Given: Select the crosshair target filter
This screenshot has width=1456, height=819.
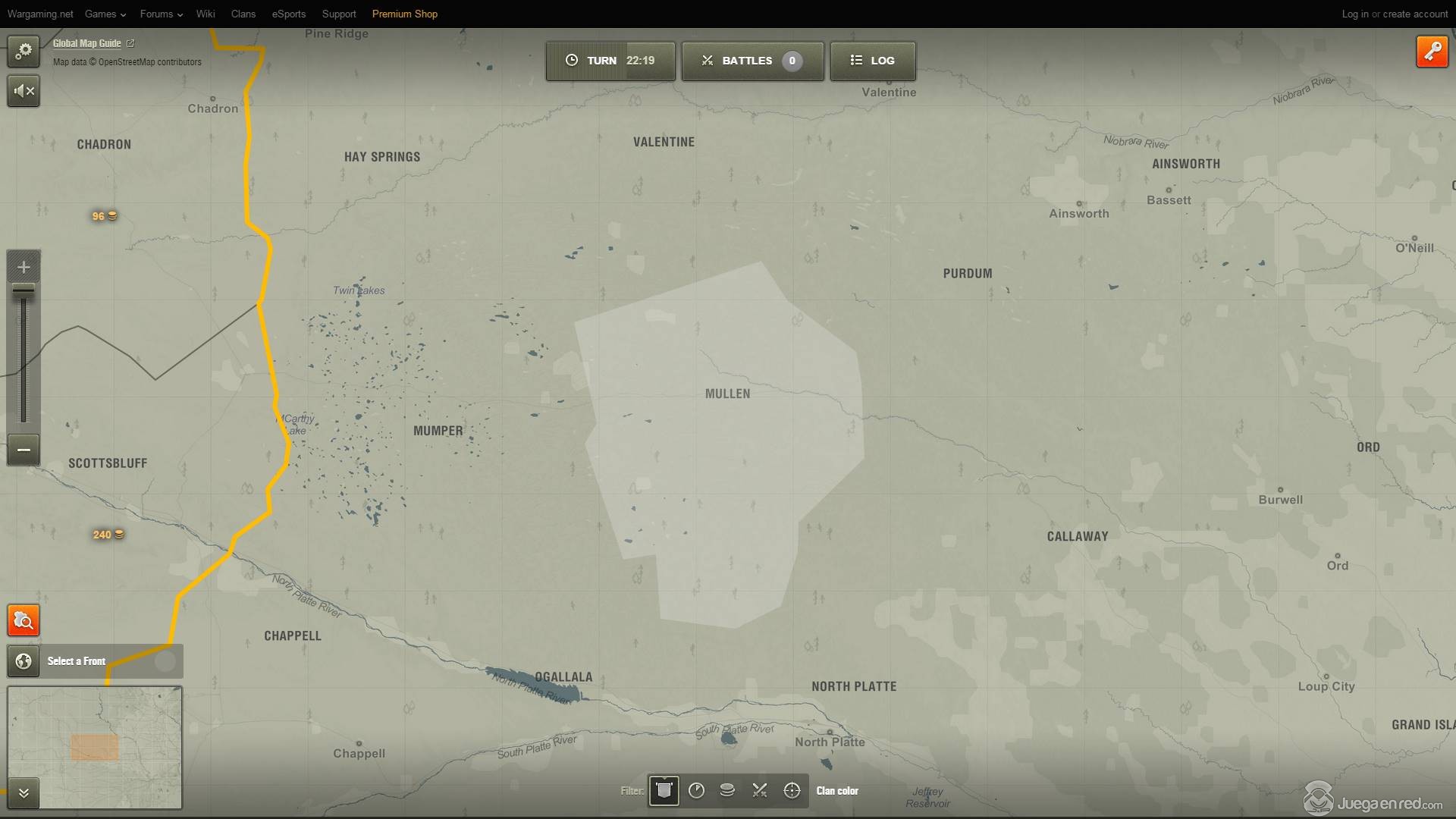Looking at the screenshot, I should (x=792, y=790).
